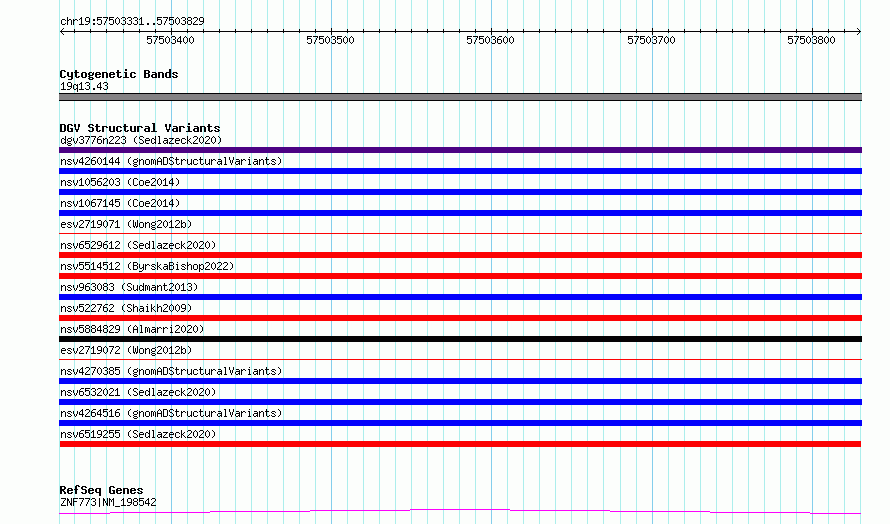Viewport: 890px width, 524px height.
Task: Open variant nsv4264516 (gnomADStructuralVariants) label
Action: coord(171,413)
